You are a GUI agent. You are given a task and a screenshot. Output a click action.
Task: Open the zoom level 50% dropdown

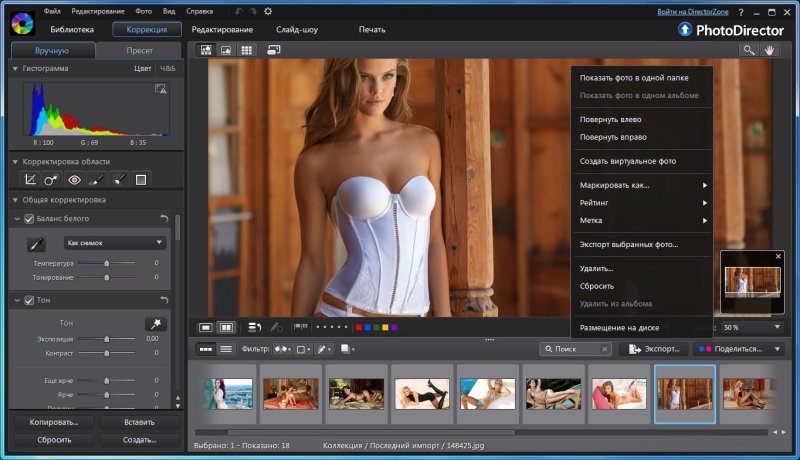pyautogui.click(x=752, y=327)
